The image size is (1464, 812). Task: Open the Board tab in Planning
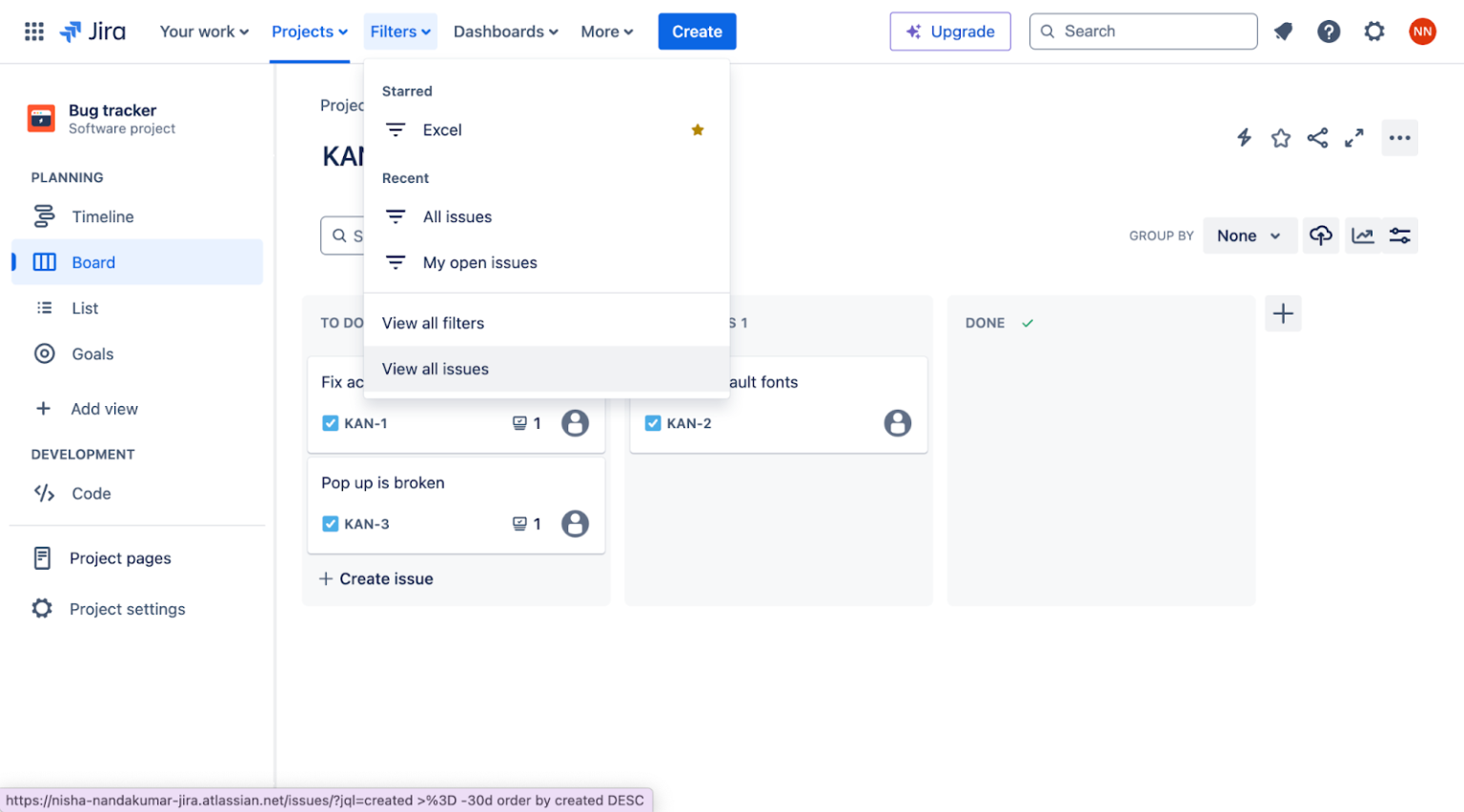(92, 262)
